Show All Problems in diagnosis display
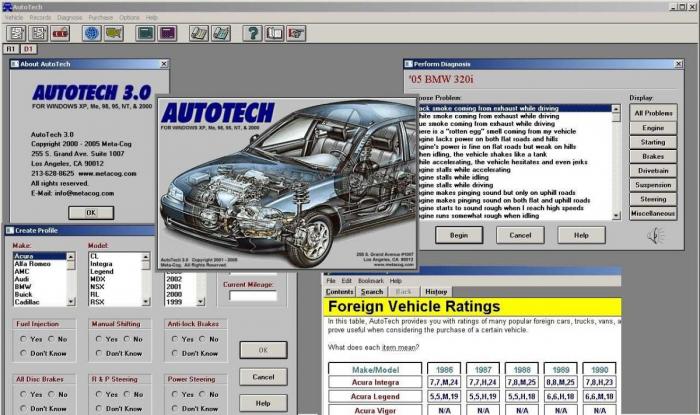 [x=653, y=113]
